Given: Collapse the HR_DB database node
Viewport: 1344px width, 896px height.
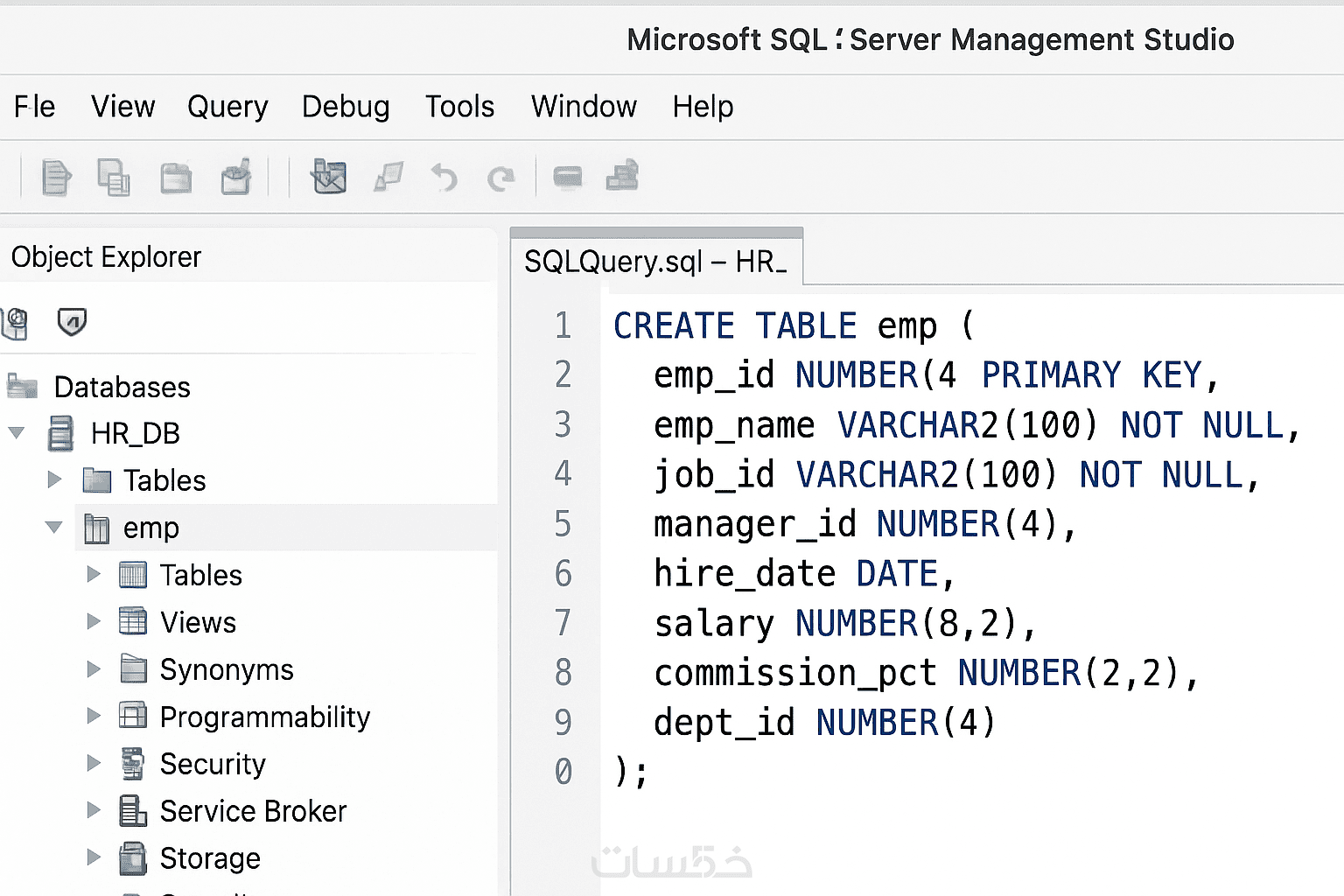Looking at the screenshot, I should (x=16, y=433).
